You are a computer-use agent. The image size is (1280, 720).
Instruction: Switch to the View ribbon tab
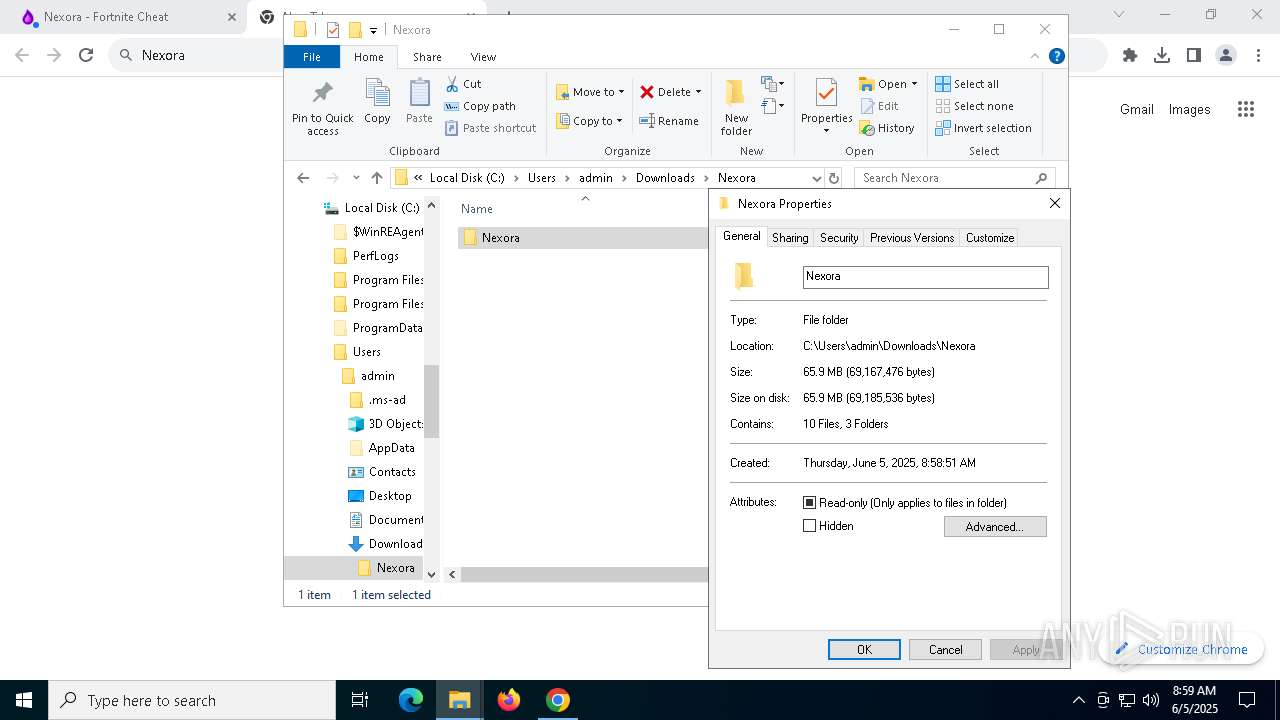483,57
